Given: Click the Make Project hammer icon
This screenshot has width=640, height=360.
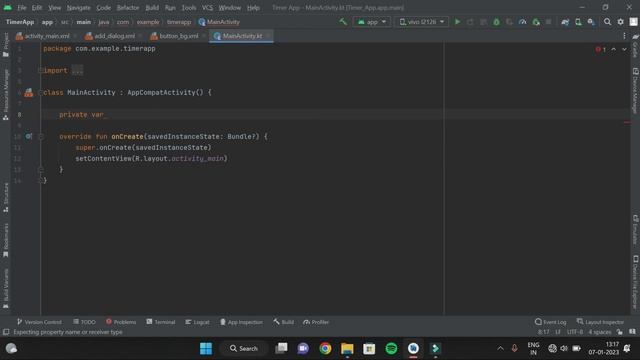Looking at the screenshot, I should 343,22.
